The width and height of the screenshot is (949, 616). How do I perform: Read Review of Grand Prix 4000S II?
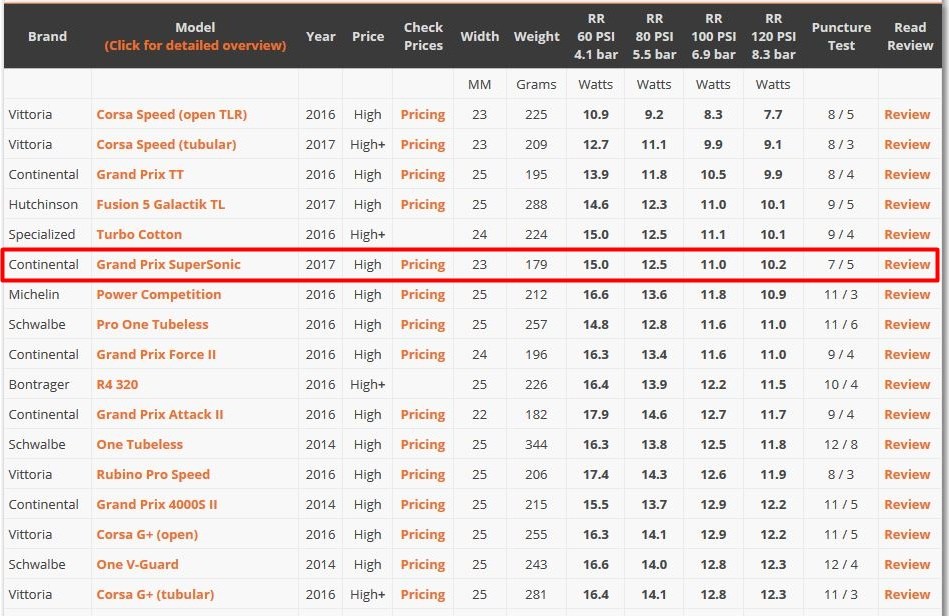(x=907, y=505)
